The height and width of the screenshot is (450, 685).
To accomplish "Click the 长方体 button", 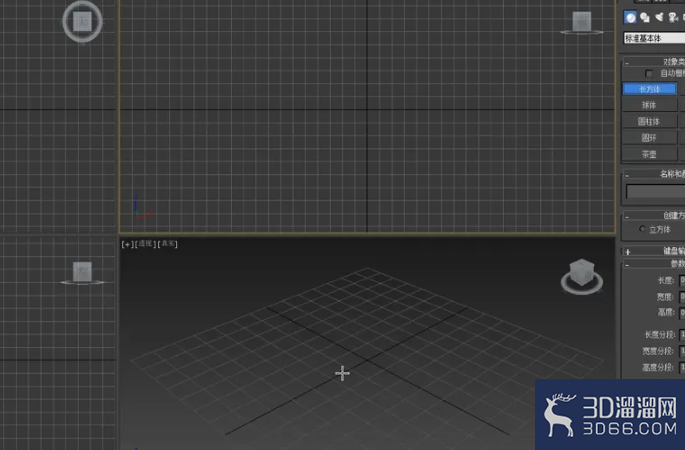I will pos(650,89).
